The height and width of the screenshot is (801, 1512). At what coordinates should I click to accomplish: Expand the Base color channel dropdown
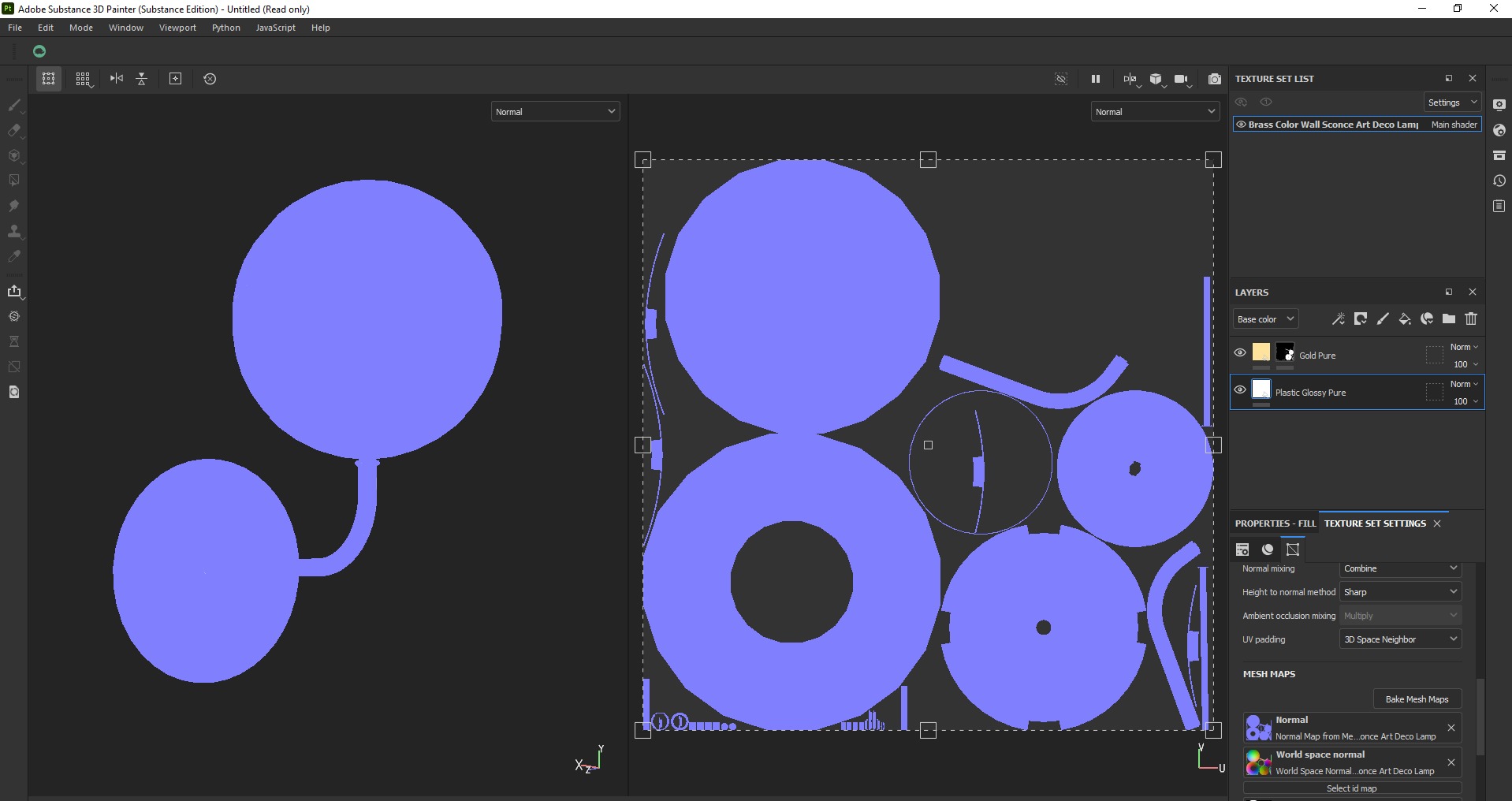pos(1265,319)
